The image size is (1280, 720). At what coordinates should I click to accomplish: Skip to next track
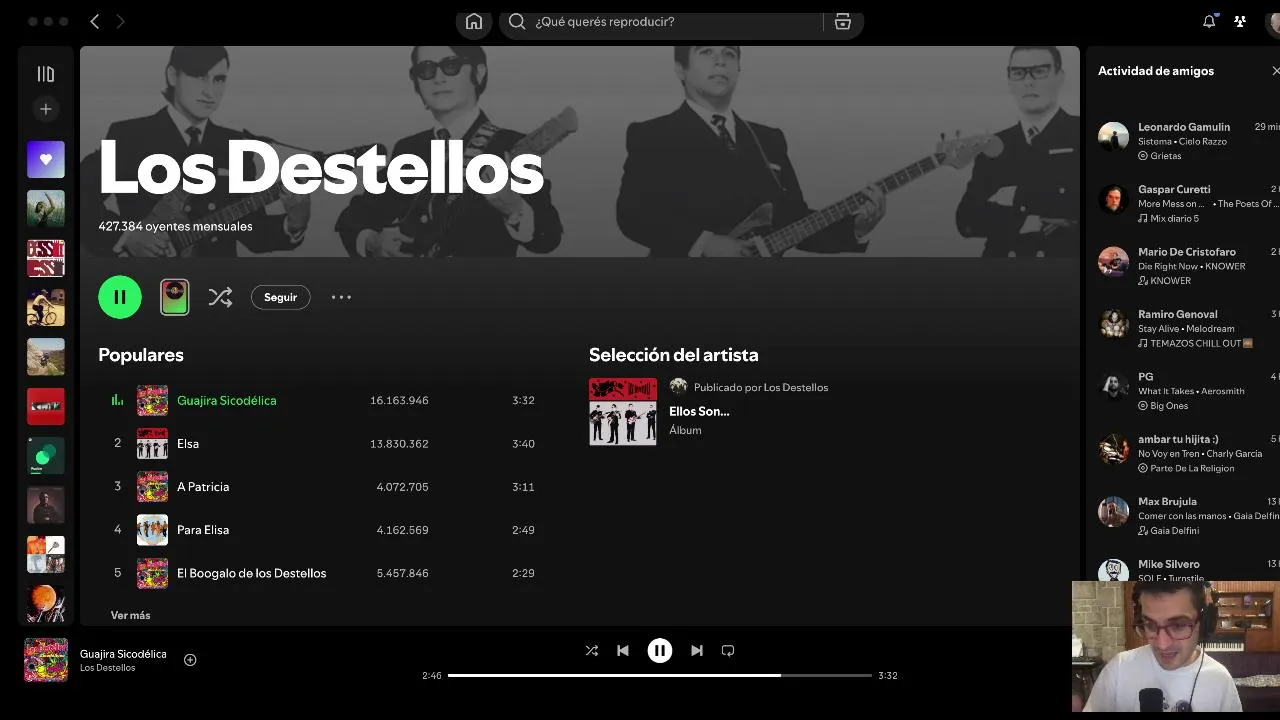[697, 650]
